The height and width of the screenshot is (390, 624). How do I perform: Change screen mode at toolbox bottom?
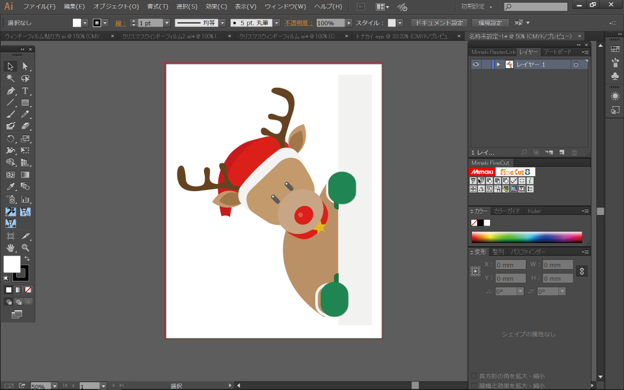tap(17, 315)
